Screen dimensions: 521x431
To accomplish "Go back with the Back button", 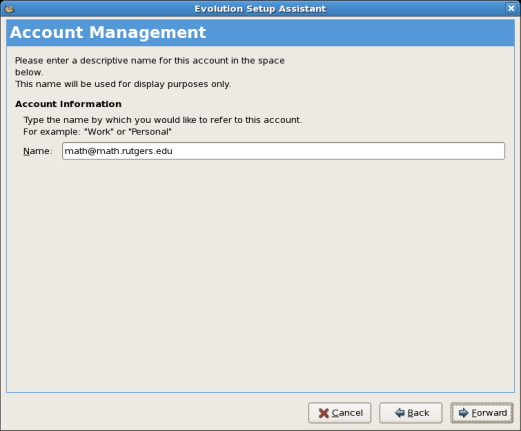I will (x=411, y=413).
